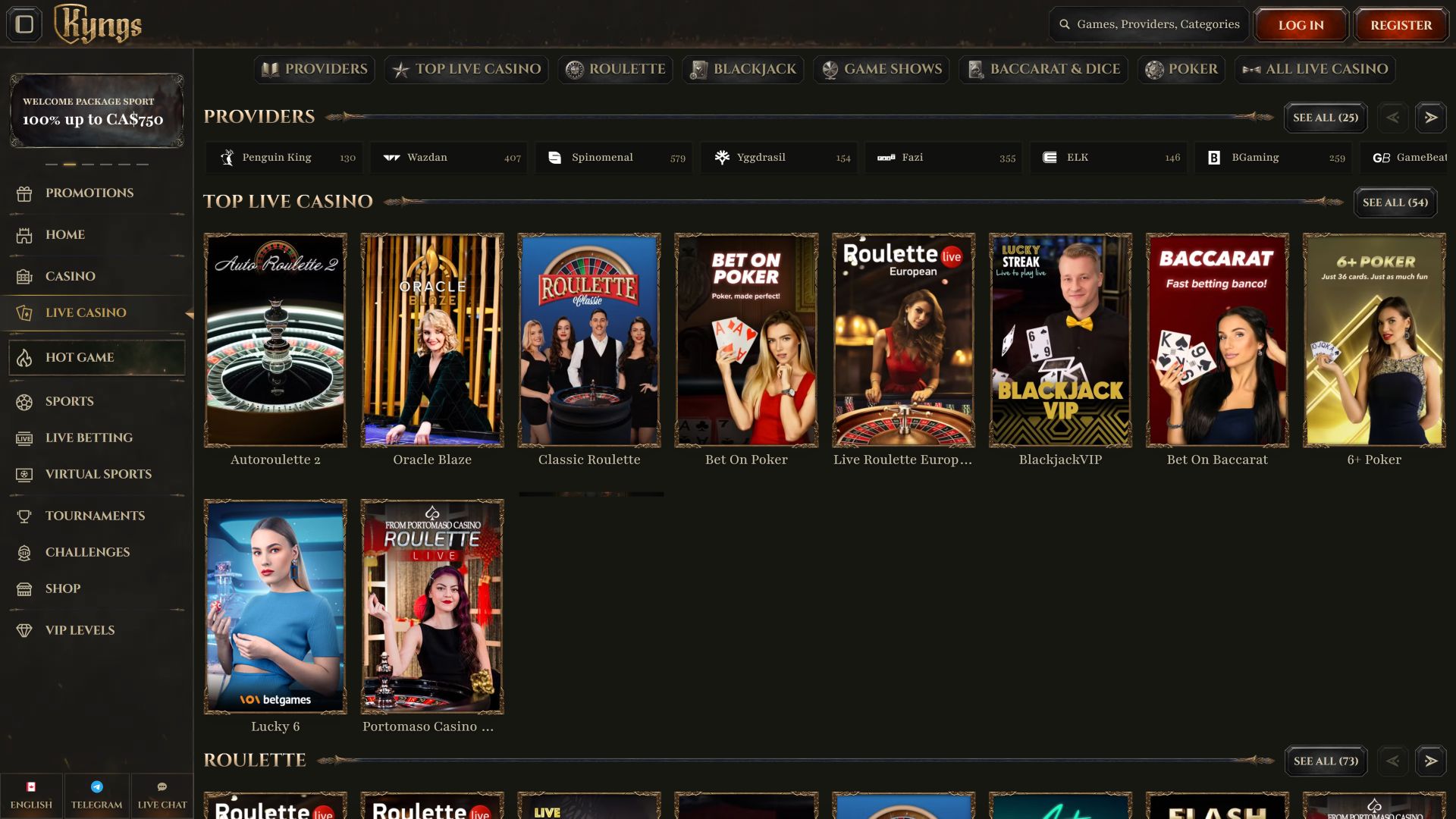Focus the Games, Providers, Categories search field

click(1149, 24)
